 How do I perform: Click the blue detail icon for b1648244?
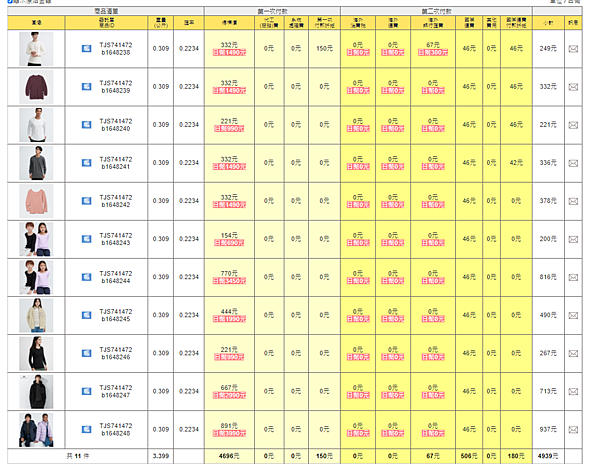point(86,277)
